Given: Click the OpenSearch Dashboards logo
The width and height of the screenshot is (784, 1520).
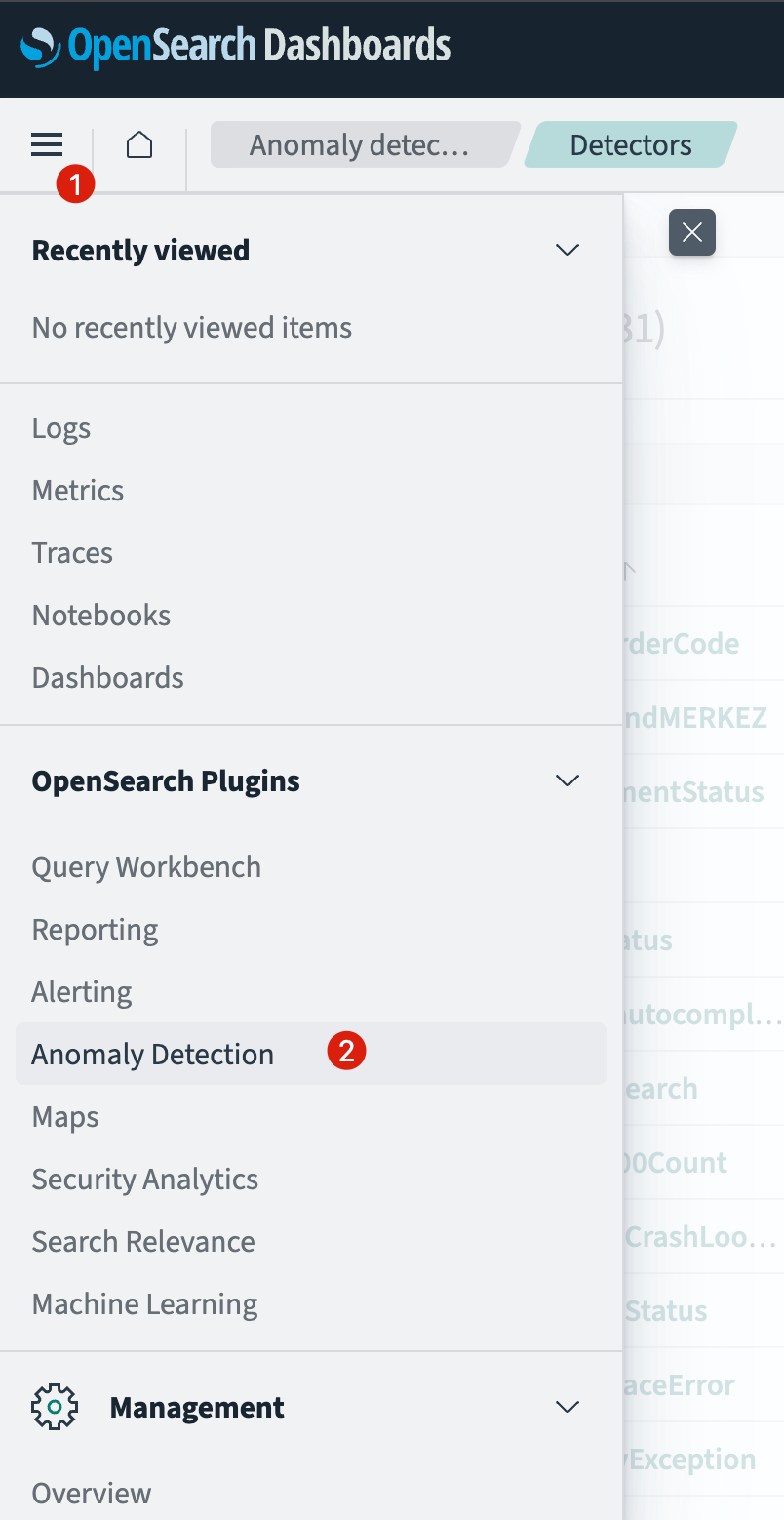Looking at the screenshot, I should (236, 47).
